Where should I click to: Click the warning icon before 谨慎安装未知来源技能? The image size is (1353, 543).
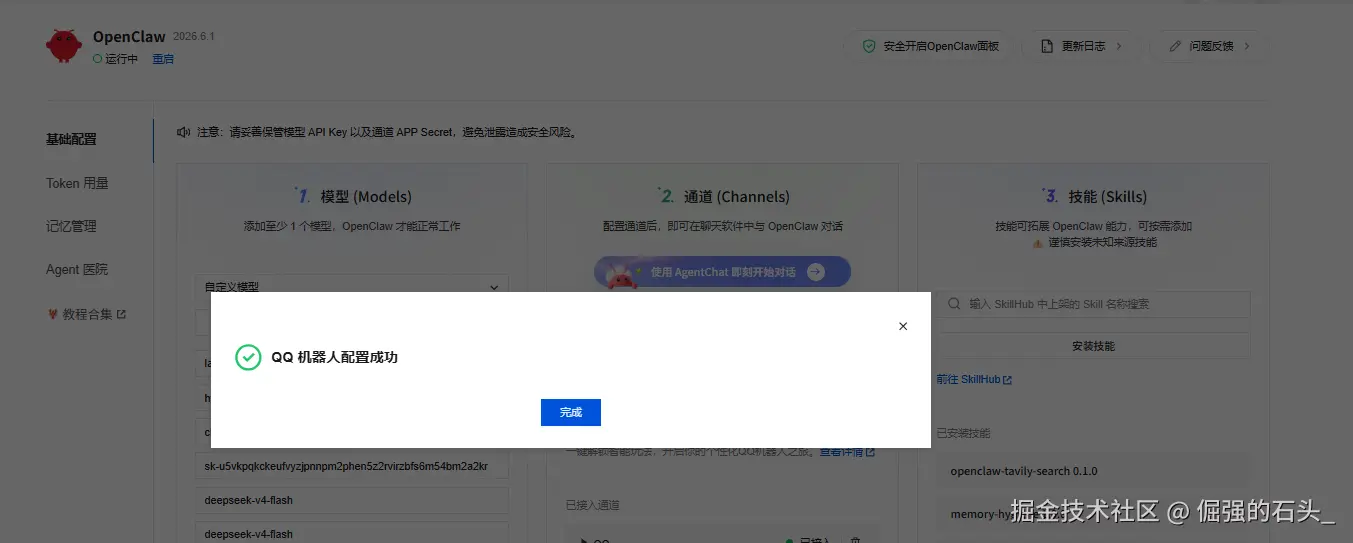(1038, 242)
